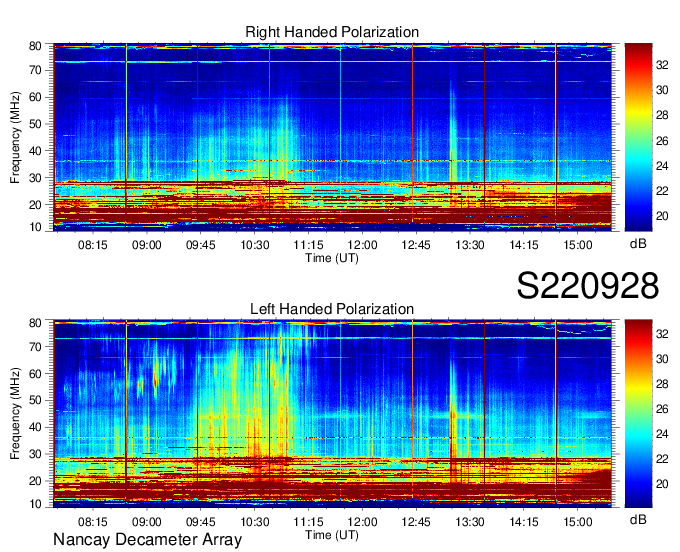Click 15:00 tick label on Left Handed time axis
This screenshot has width=680, height=552.
pos(578,522)
